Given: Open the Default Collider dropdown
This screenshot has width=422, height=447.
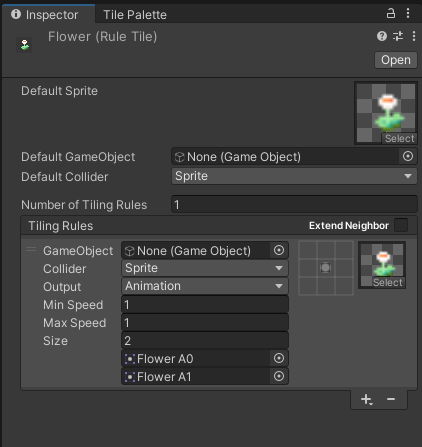Looking at the screenshot, I should [294, 176].
